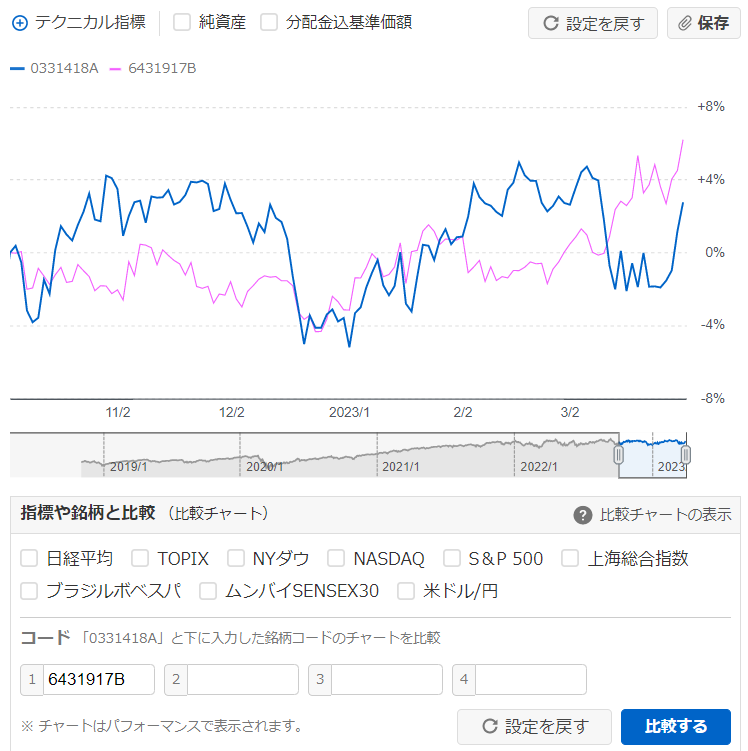This screenshot has width=748, height=751.
Task: Click -4% y-axis label
Action: click(x=713, y=325)
